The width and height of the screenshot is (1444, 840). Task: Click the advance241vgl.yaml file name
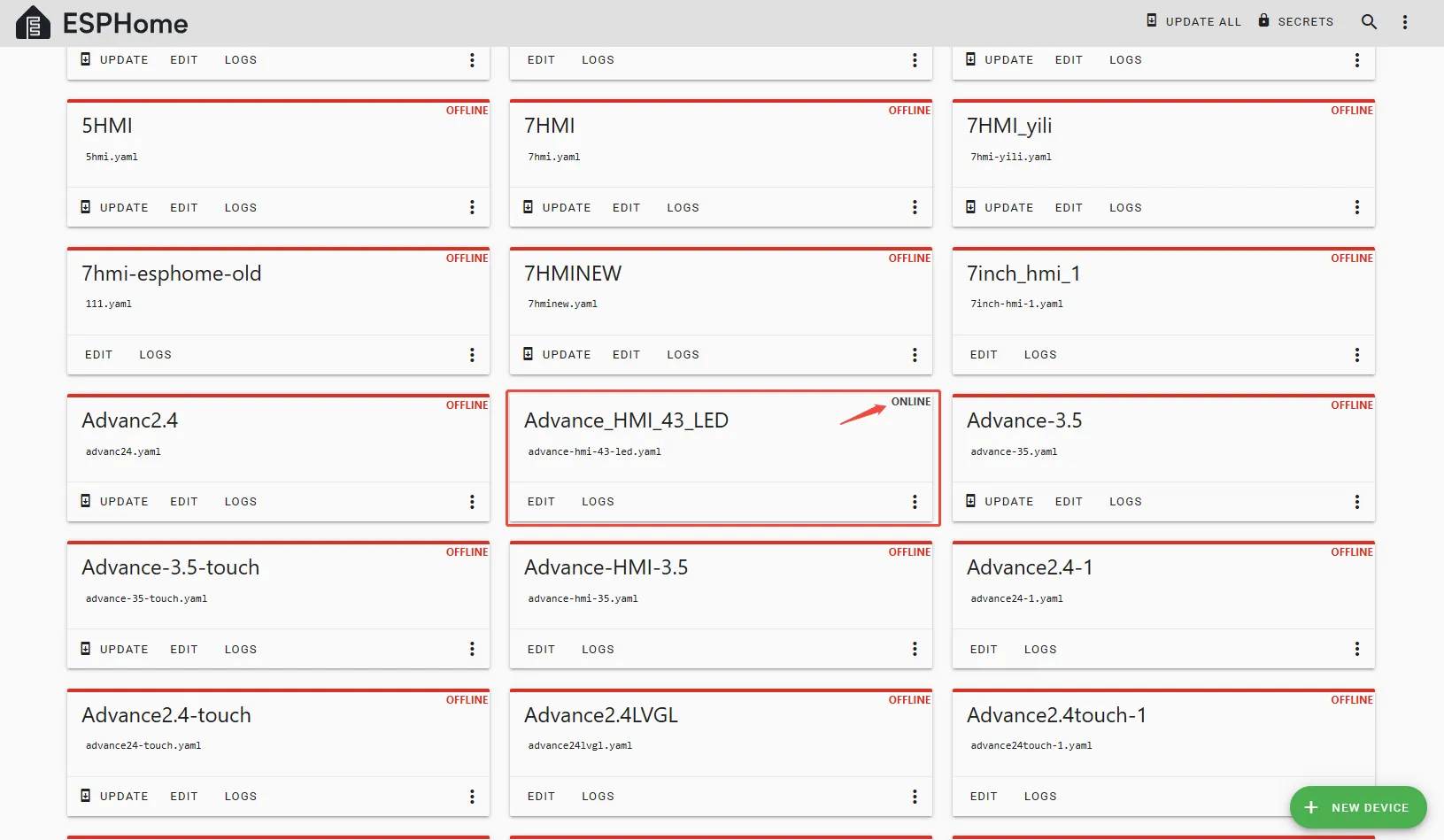tap(580, 745)
